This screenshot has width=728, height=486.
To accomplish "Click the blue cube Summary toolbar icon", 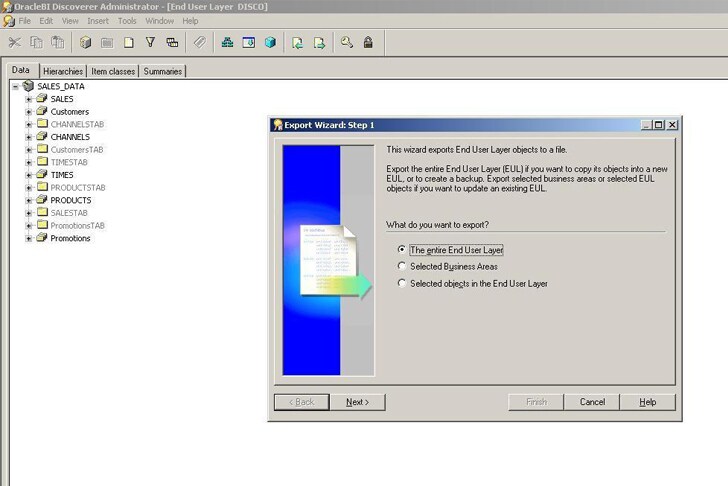I will click(270, 43).
